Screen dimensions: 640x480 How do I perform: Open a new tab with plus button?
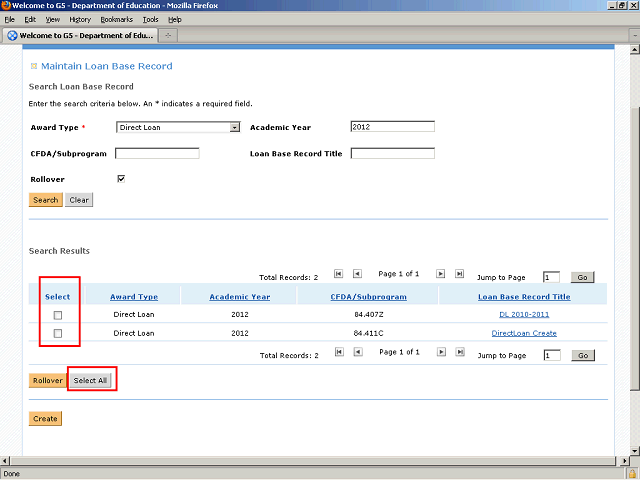(x=168, y=36)
